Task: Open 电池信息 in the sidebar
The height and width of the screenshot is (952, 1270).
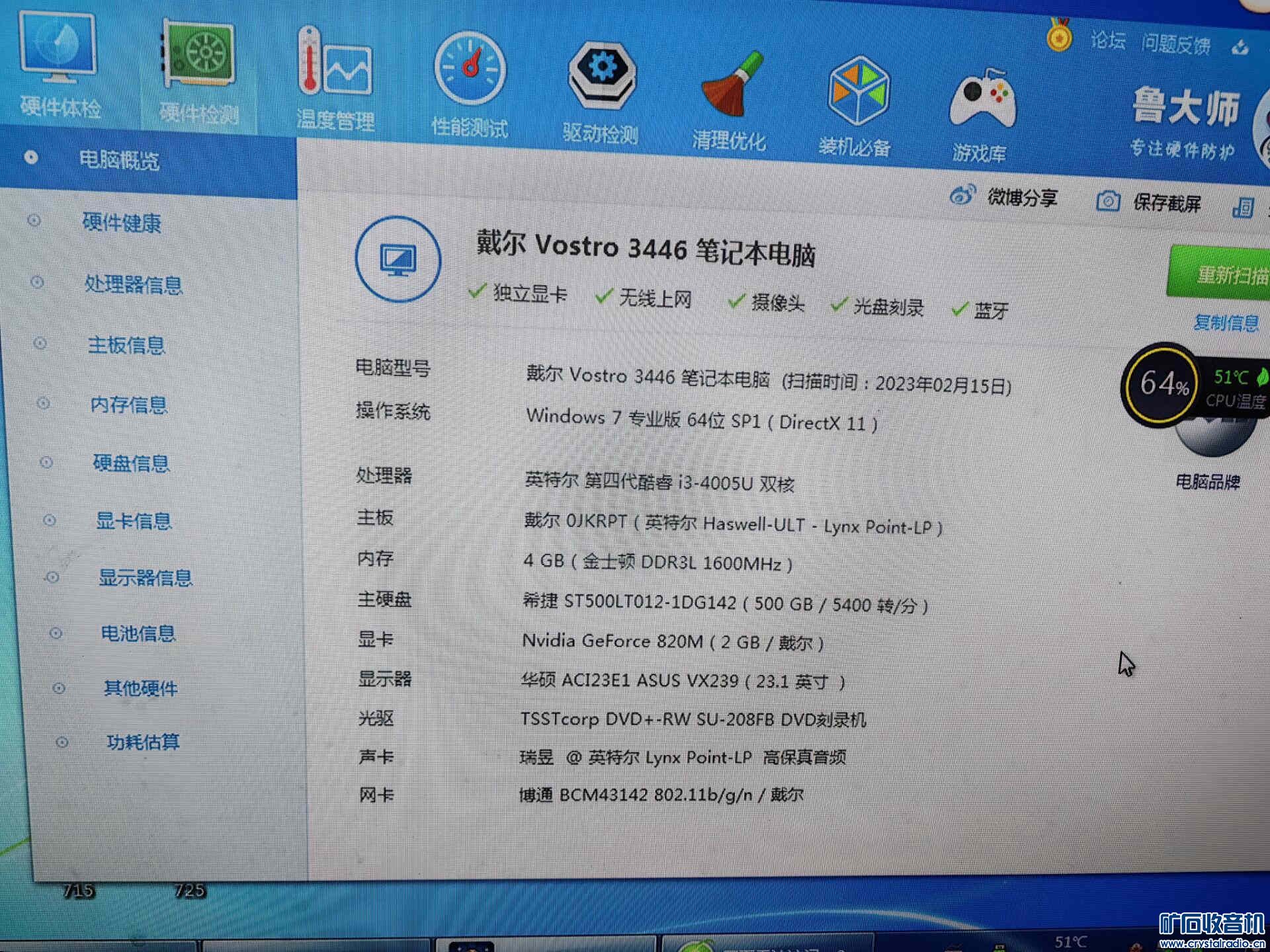Action: pyautogui.click(x=138, y=633)
